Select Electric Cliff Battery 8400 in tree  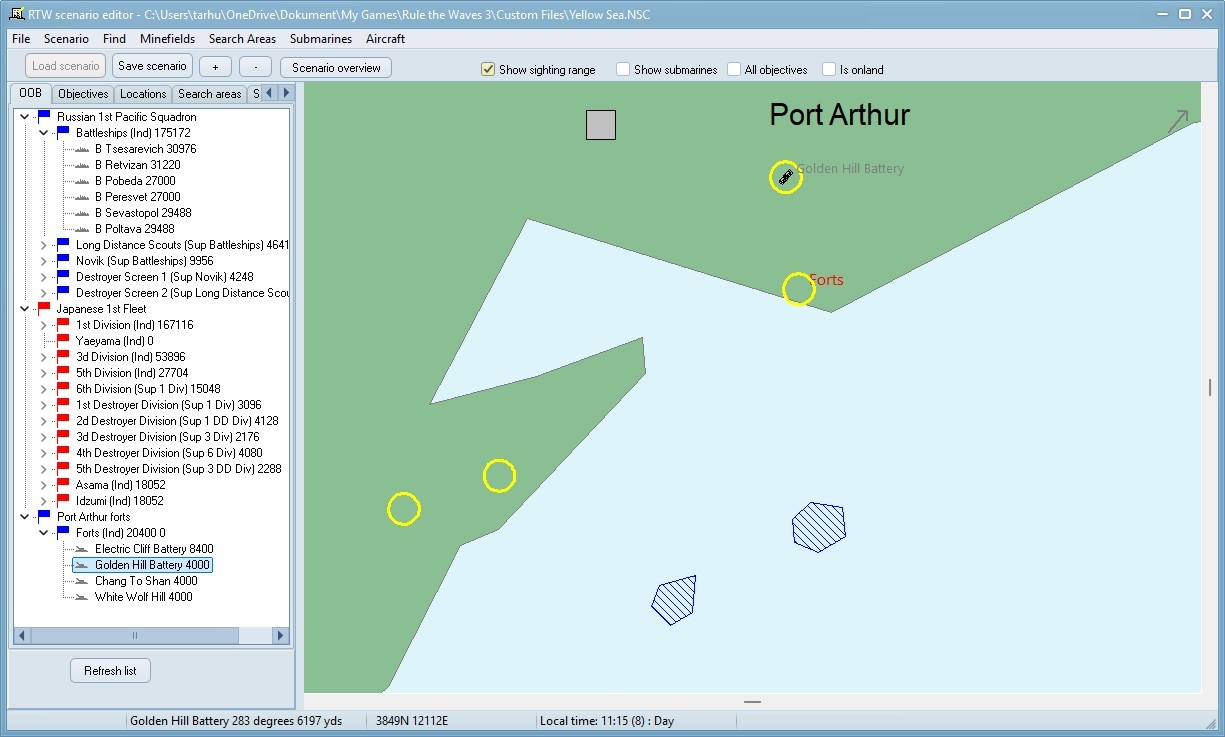pos(153,549)
